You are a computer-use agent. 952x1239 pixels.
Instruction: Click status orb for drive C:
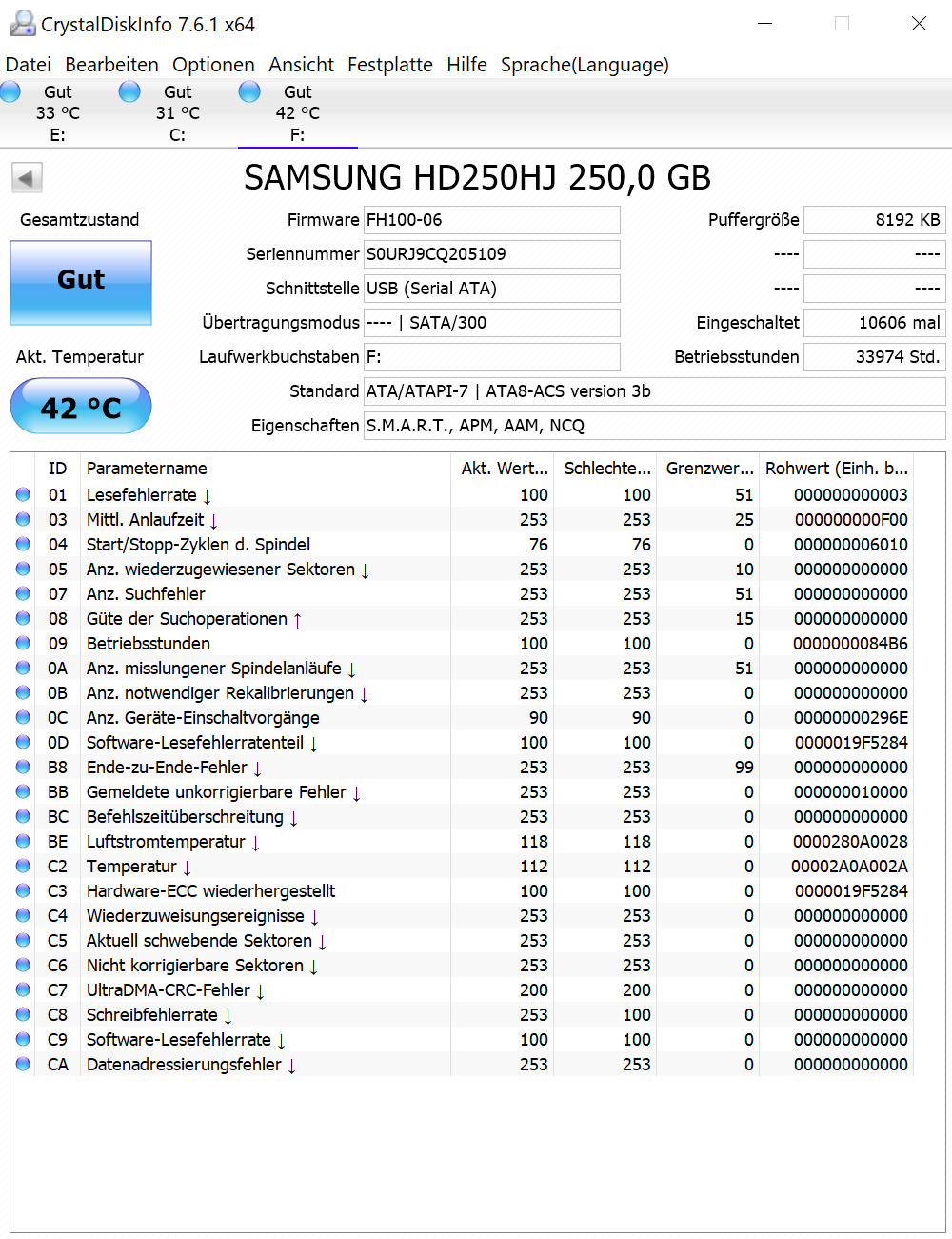(129, 91)
